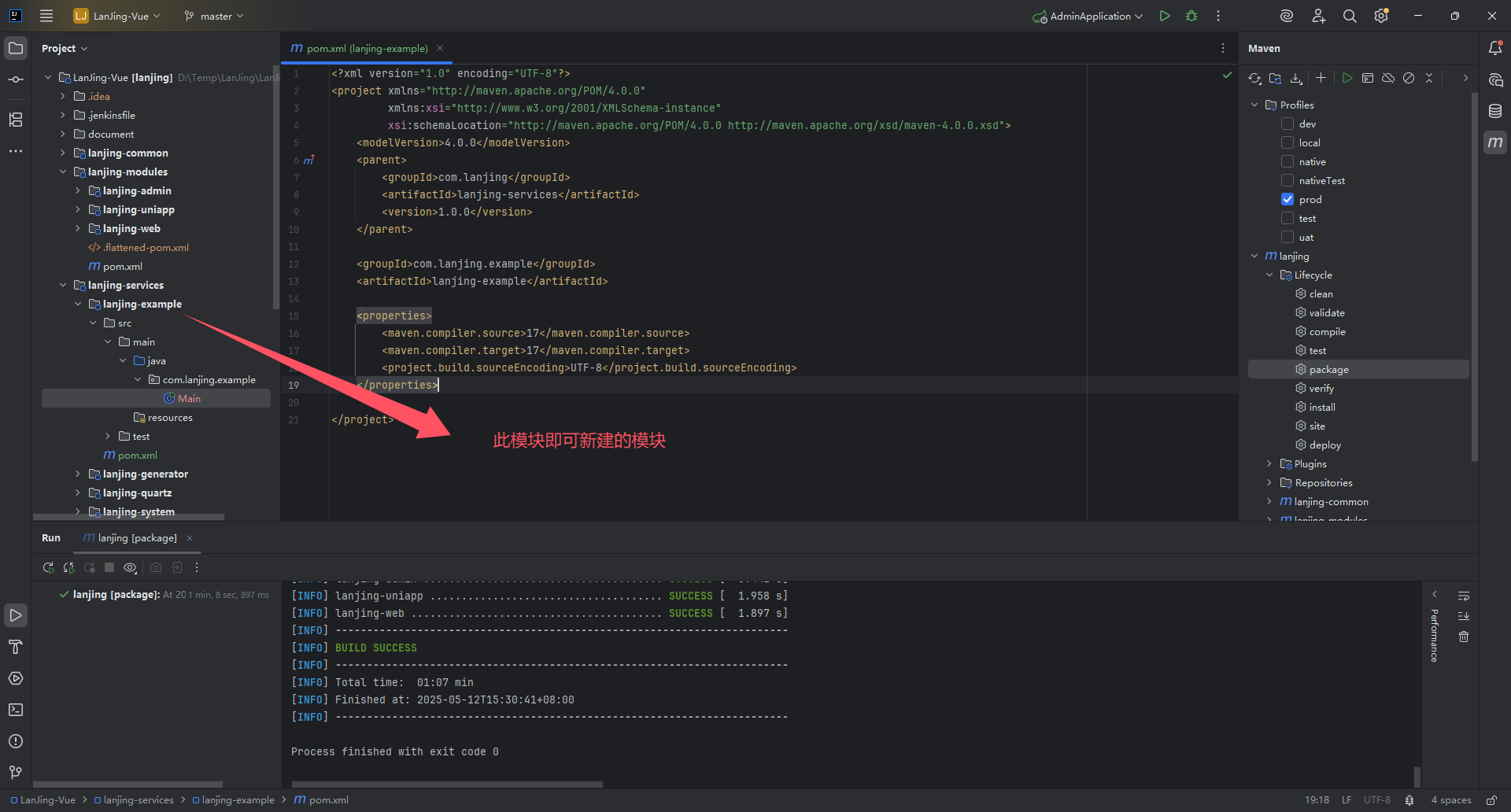Select .flattened-pom.xml file in tree
This screenshot has width=1511, height=812.
[139, 247]
